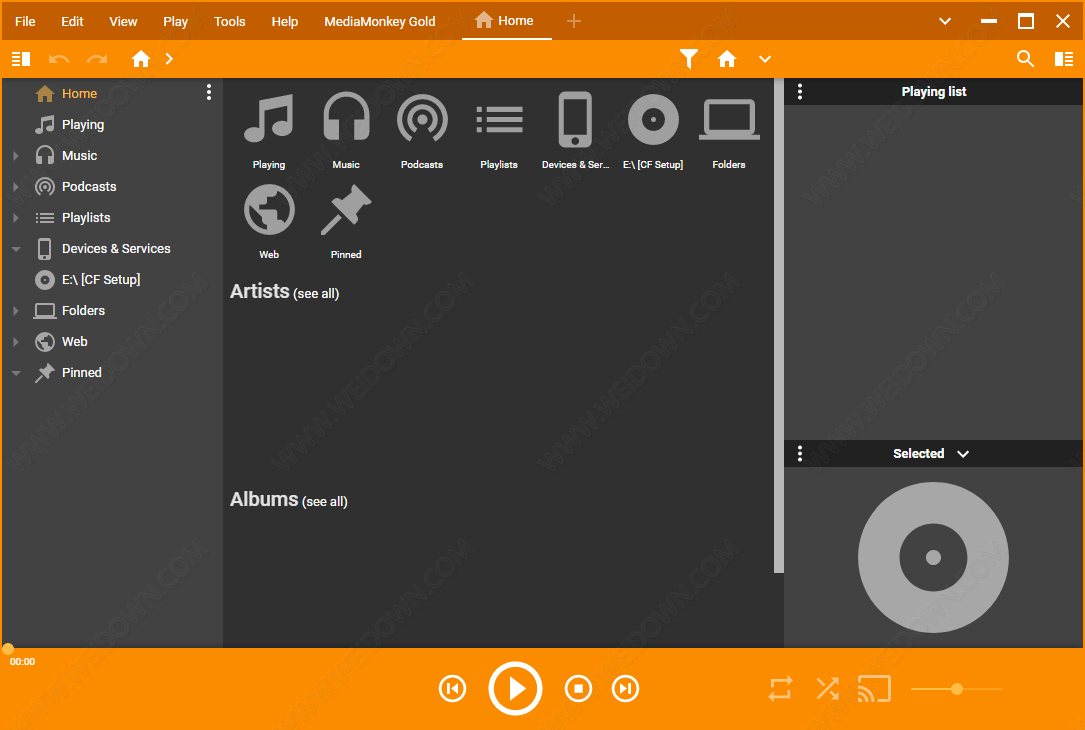1085x730 pixels.
Task: Expand the Folders tree node
Action: coord(16,311)
